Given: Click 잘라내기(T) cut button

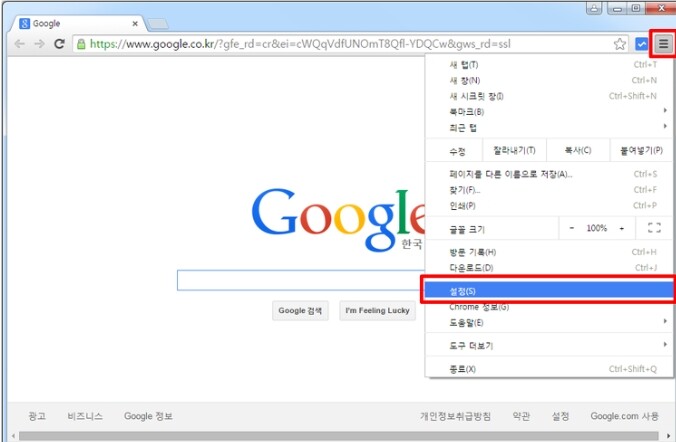Looking at the screenshot, I should 514,150.
